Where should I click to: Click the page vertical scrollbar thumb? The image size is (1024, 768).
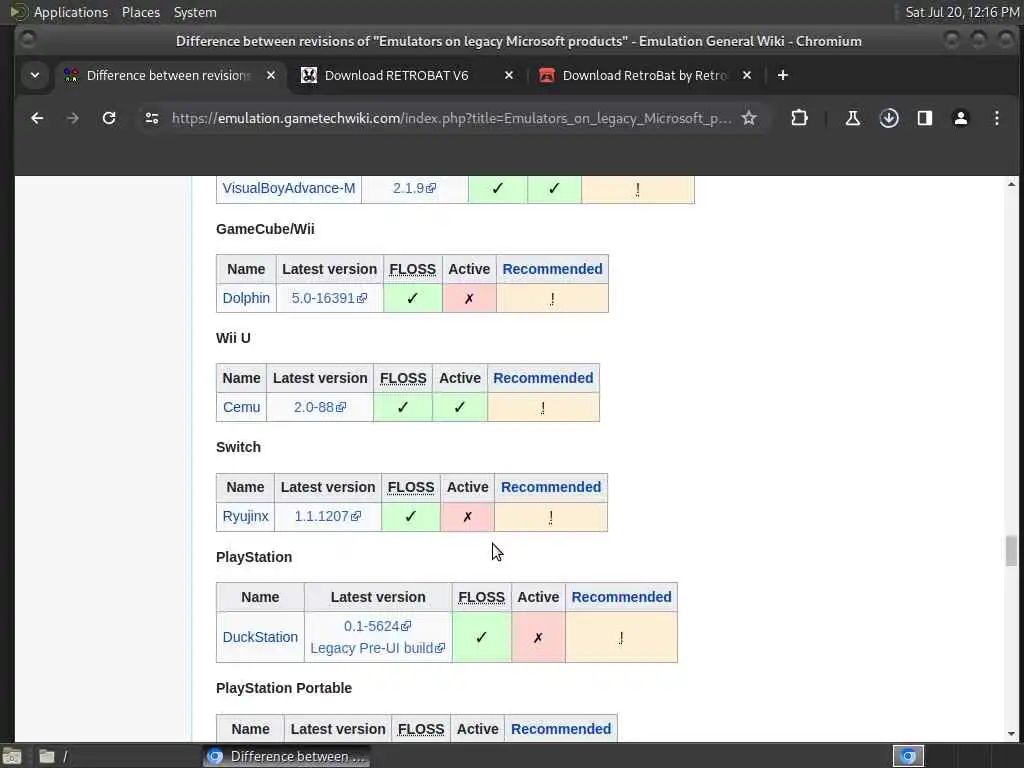(1011, 551)
